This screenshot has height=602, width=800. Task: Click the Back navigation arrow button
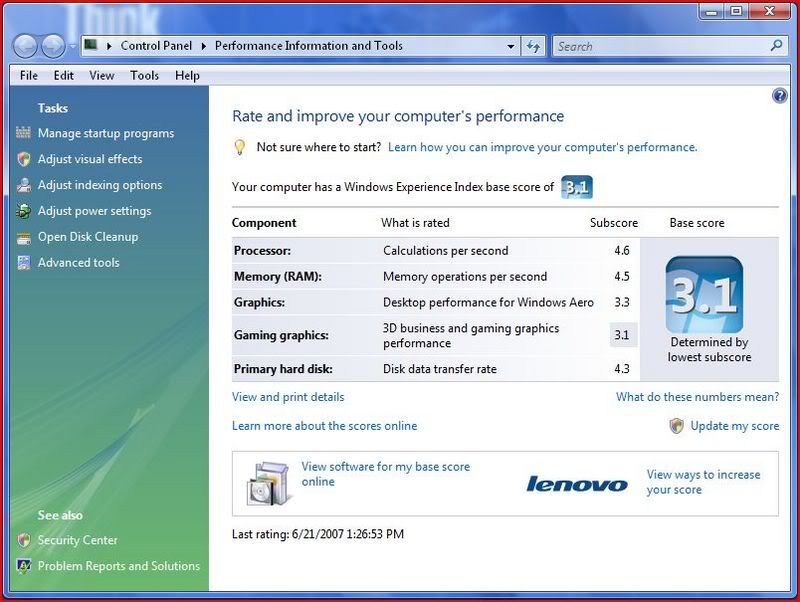point(25,46)
